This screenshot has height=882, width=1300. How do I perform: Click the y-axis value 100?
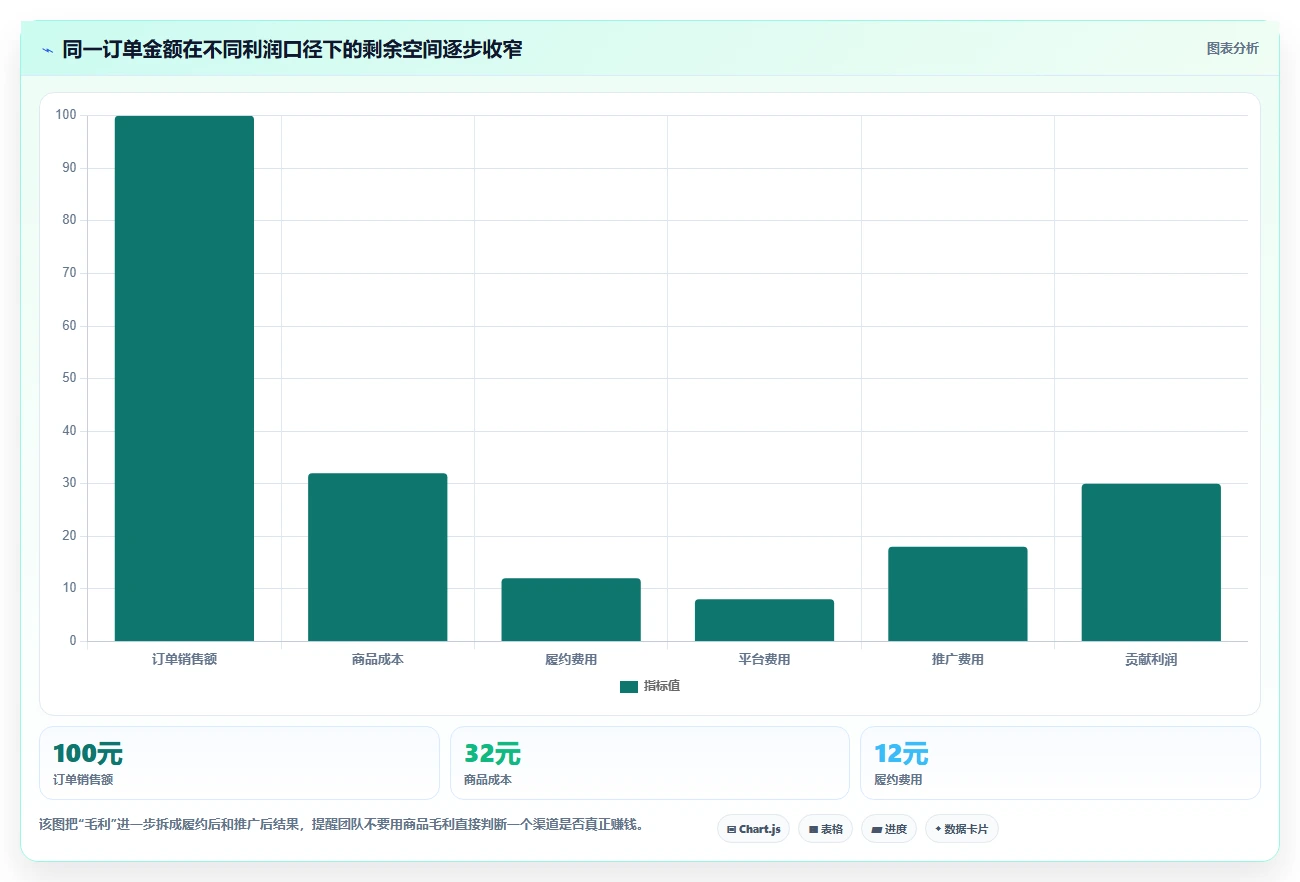[66, 115]
